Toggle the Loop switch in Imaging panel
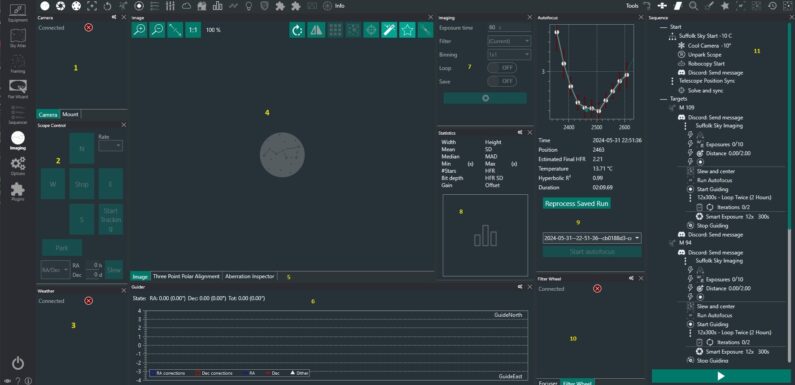The height and width of the screenshot is (385, 795). 502,67
